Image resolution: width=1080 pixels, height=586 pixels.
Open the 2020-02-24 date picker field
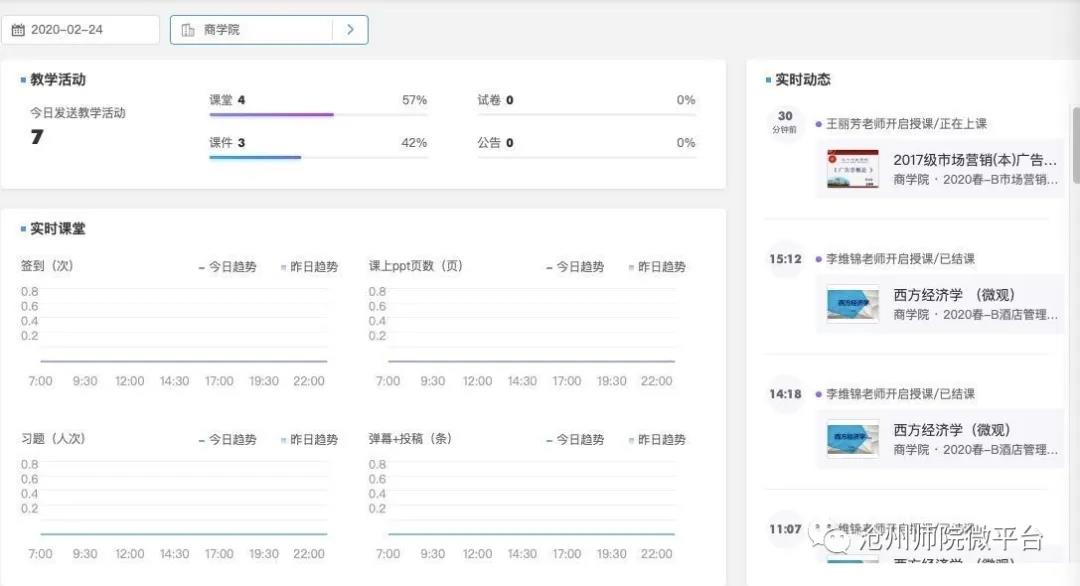(80, 30)
